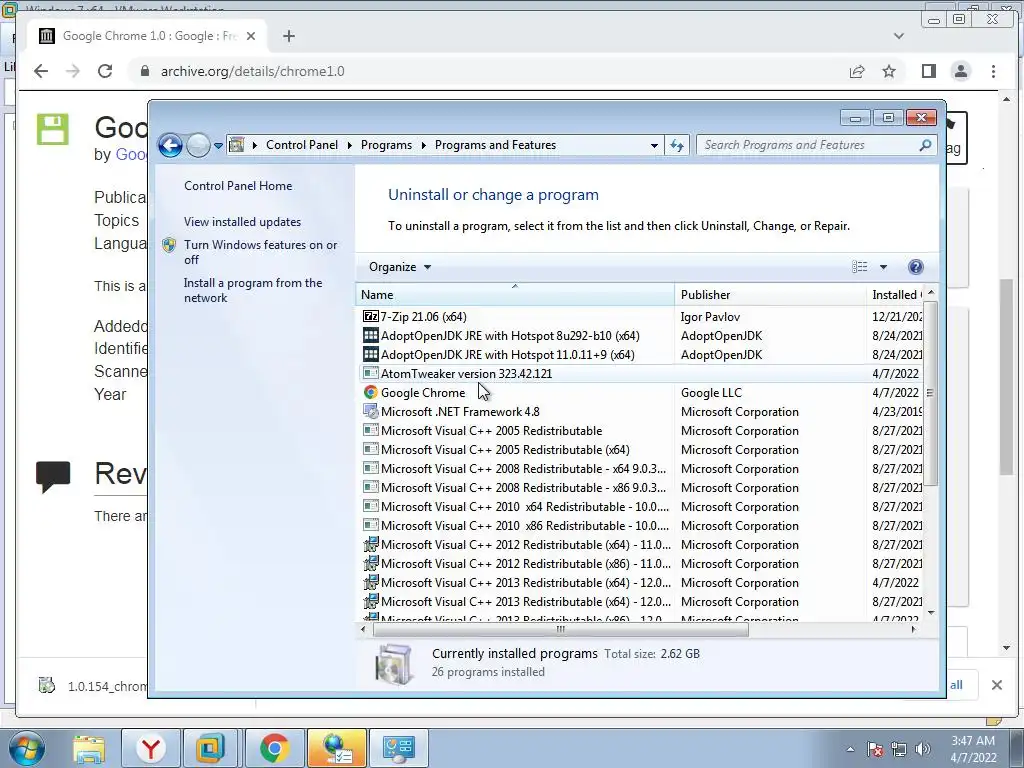
Task: Click the list scroll down arrow
Action: (931, 613)
